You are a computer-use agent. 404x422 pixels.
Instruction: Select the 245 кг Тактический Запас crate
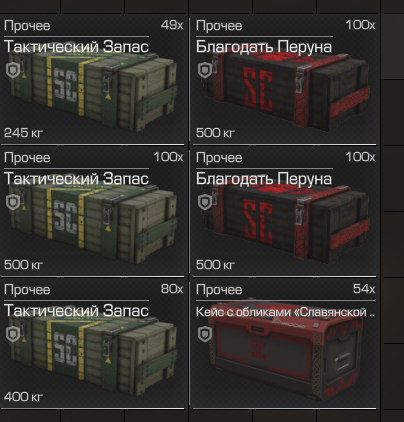[x=93, y=90]
